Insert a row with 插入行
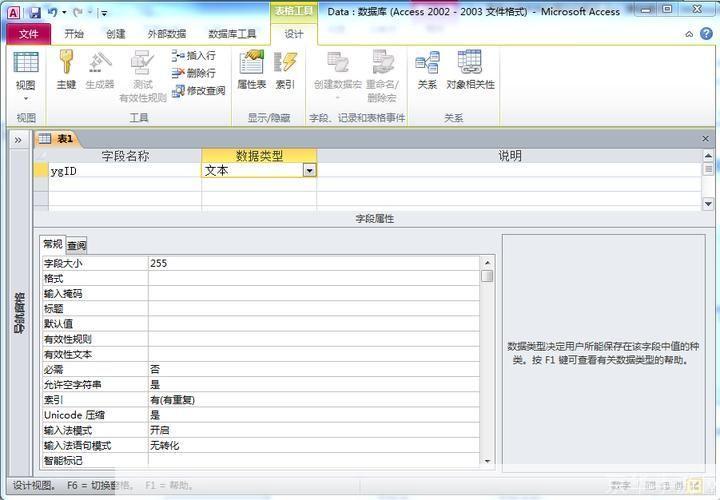Screen dimensions: 720x500 coord(193,56)
